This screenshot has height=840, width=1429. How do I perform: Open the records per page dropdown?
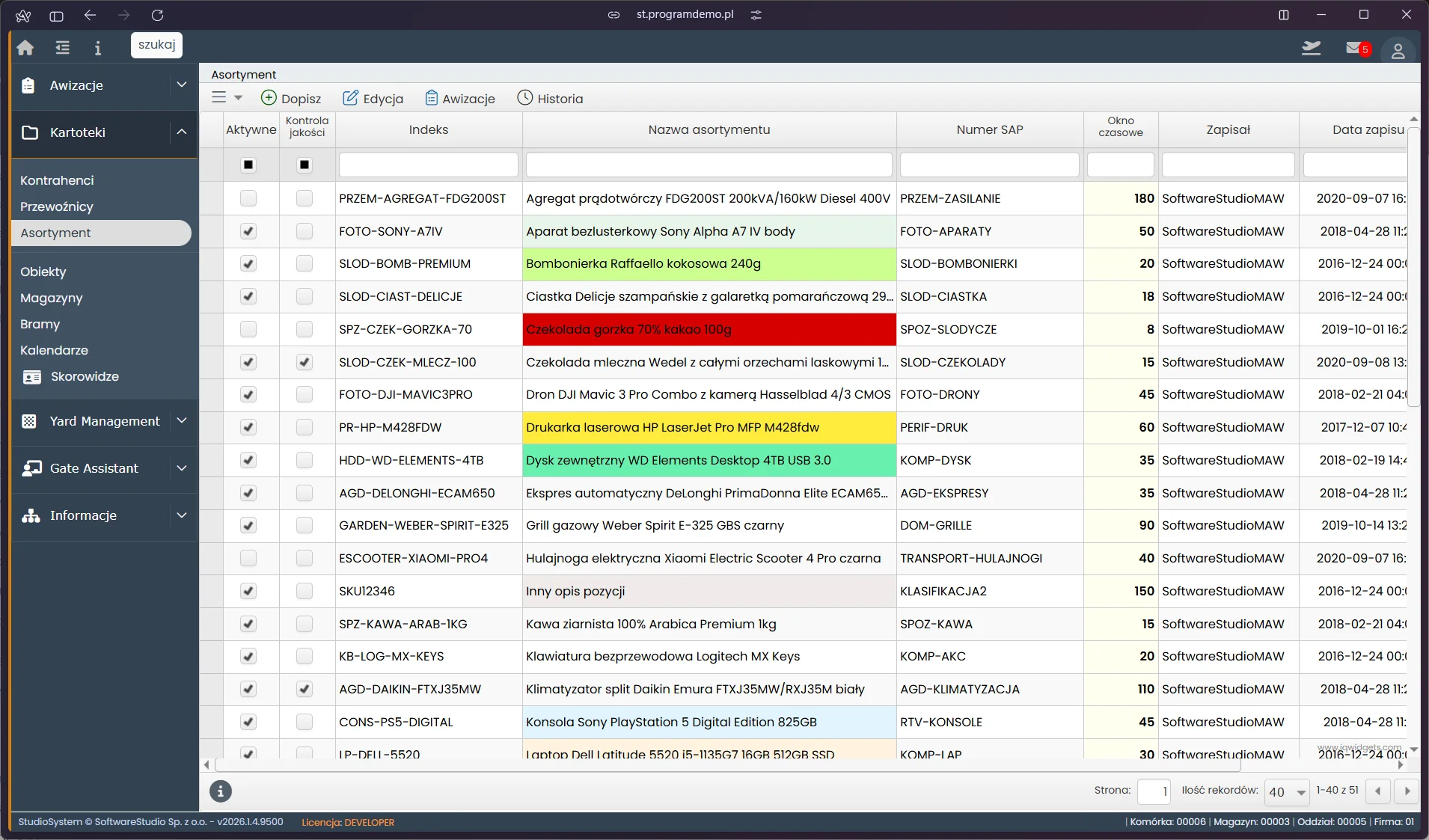pos(1287,791)
